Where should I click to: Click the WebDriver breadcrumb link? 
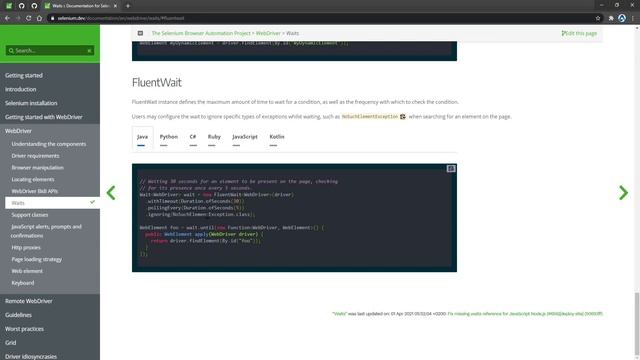coord(268,33)
